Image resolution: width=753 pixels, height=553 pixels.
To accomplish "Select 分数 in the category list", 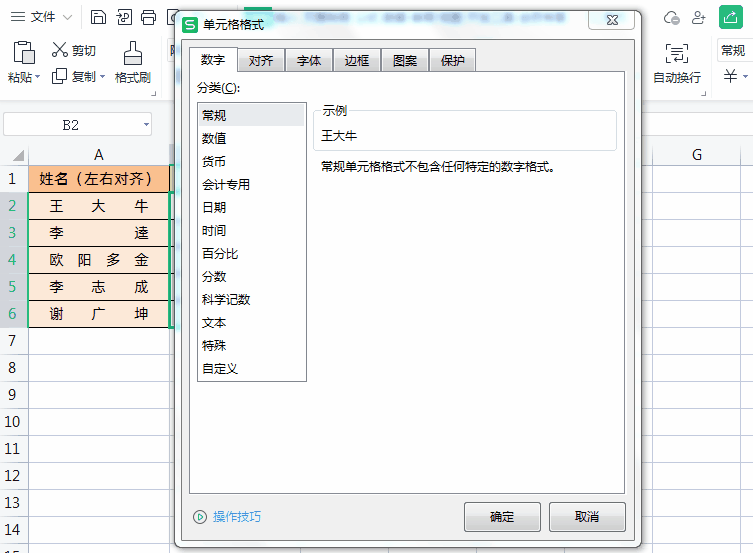I will 251,276.
